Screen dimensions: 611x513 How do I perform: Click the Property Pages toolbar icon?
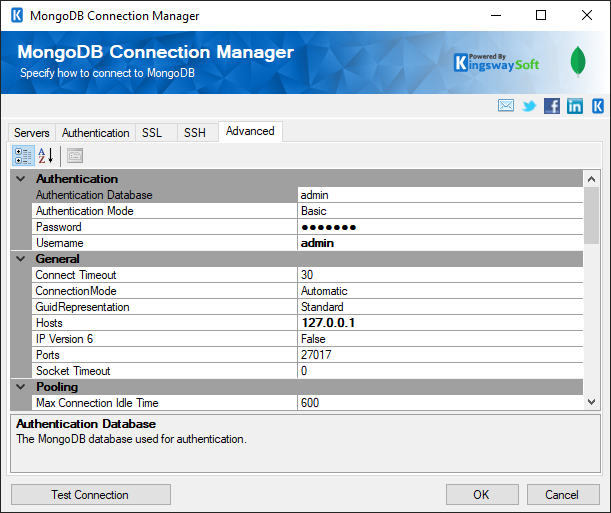click(75, 156)
